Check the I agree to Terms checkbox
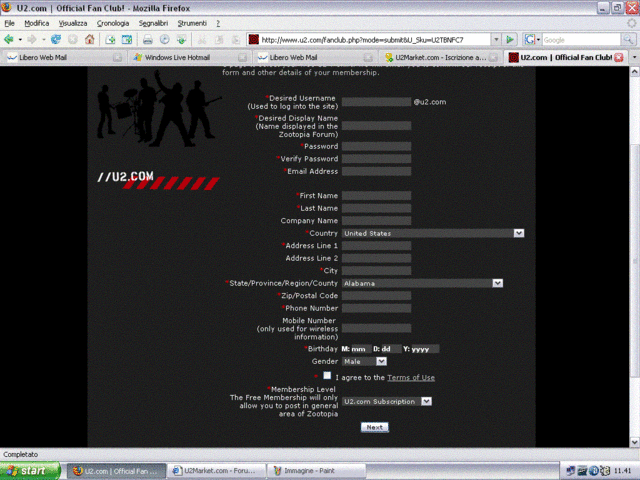The height and width of the screenshot is (480, 640). pos(327,376)
